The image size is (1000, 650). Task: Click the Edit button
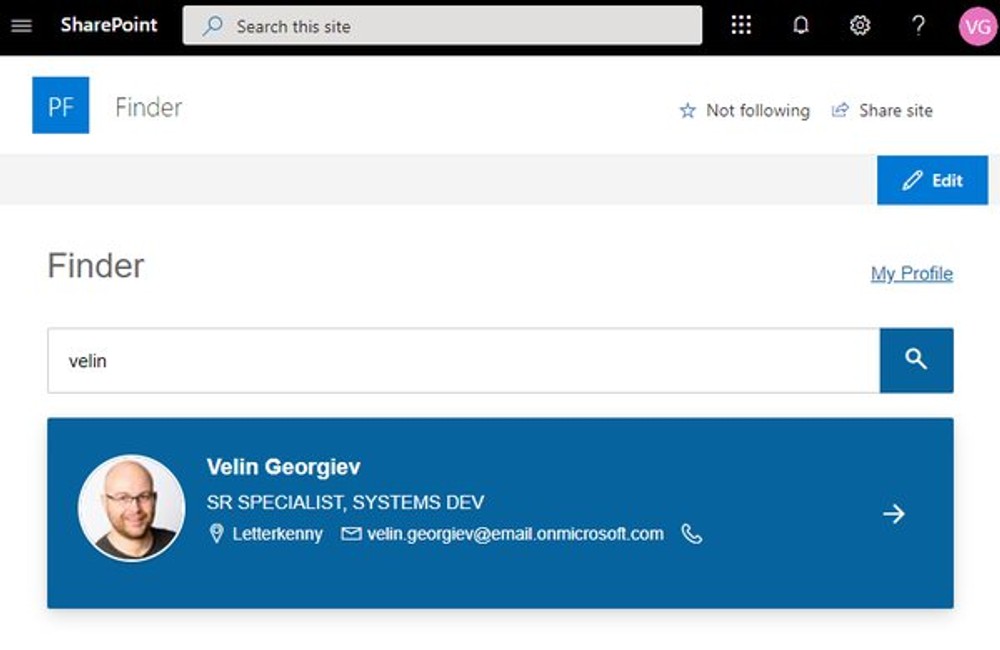932,180
